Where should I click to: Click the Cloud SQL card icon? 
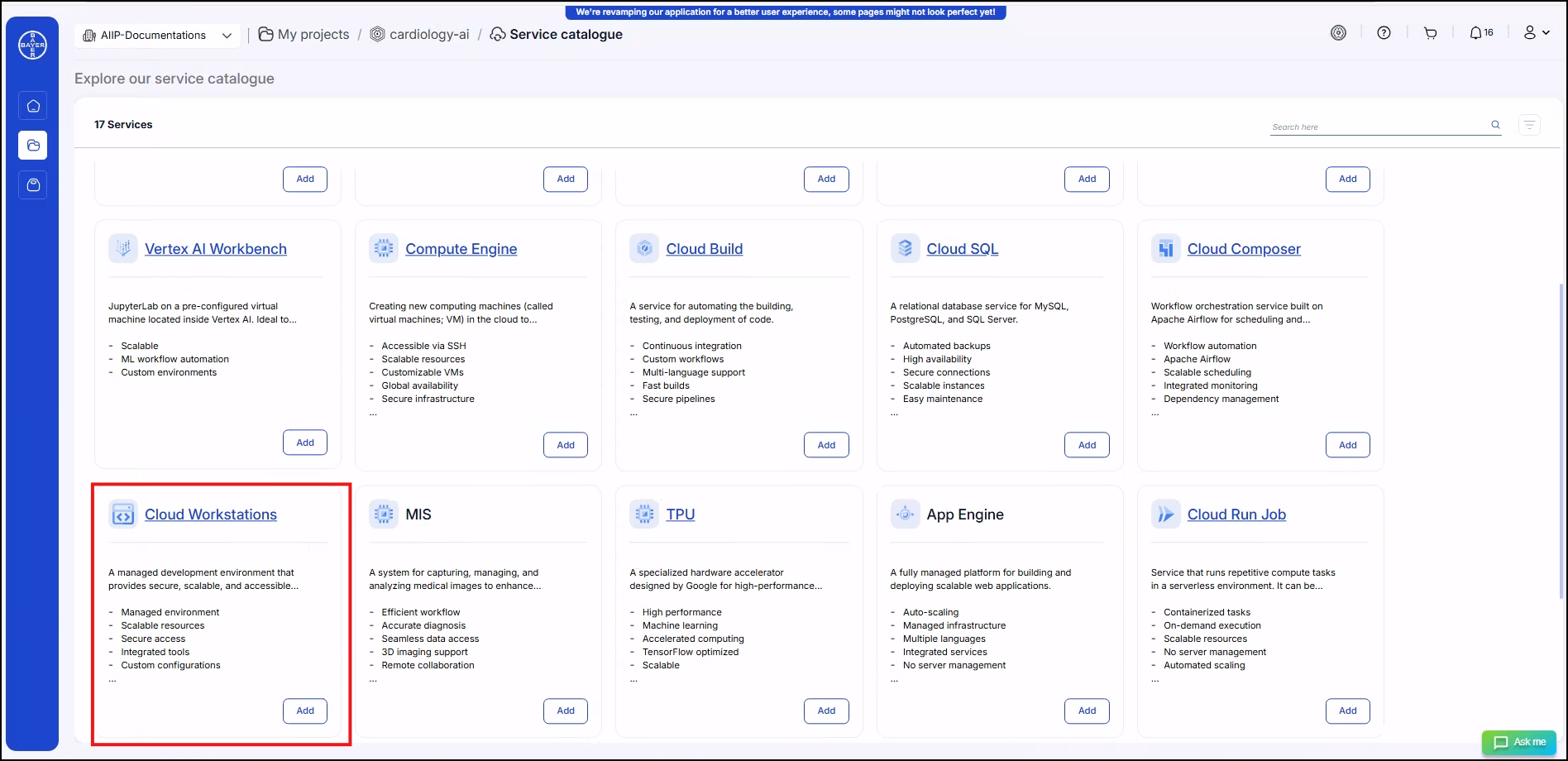pos(905,248)
